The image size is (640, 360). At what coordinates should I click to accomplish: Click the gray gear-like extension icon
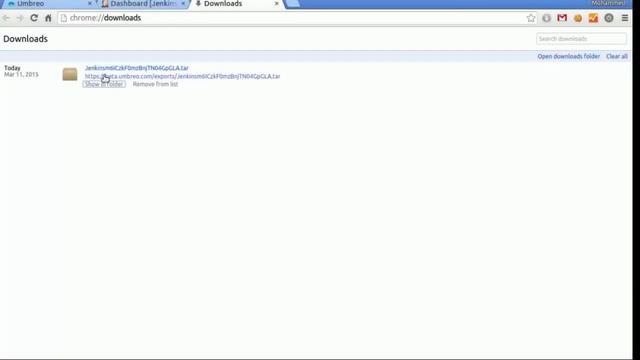click(609, 18)
